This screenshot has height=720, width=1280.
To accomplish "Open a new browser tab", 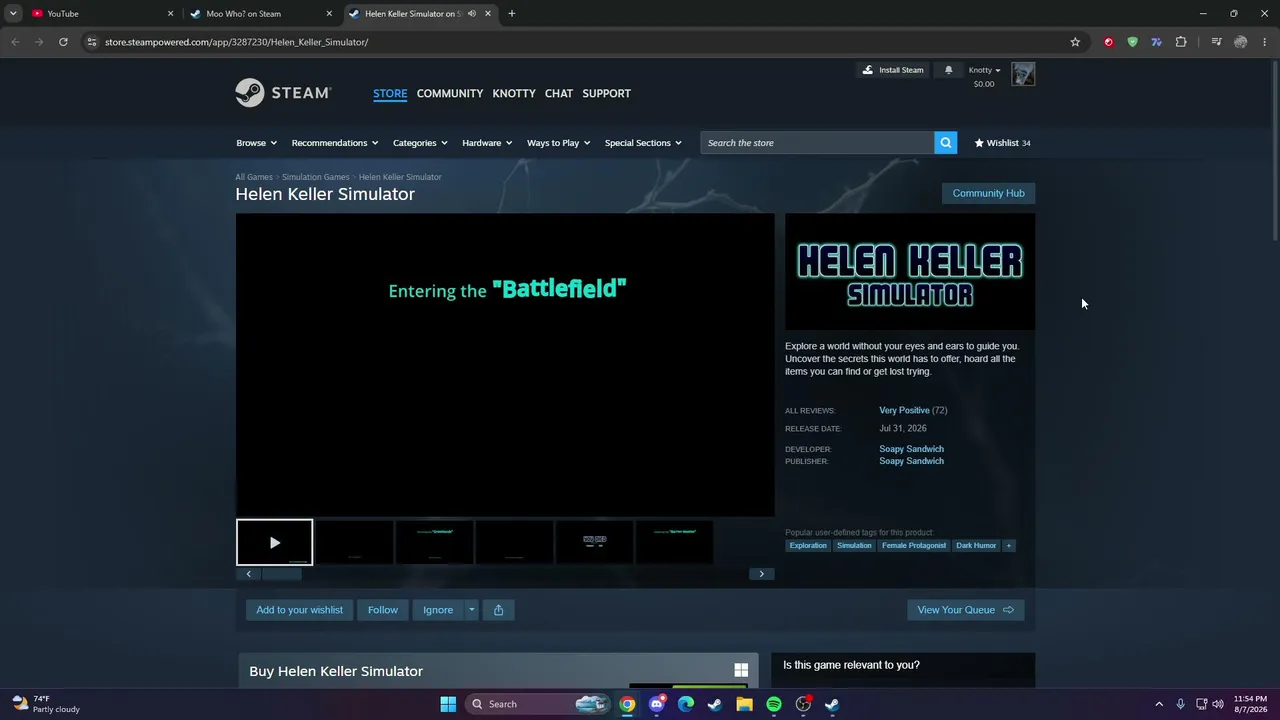I will point(511,14).
